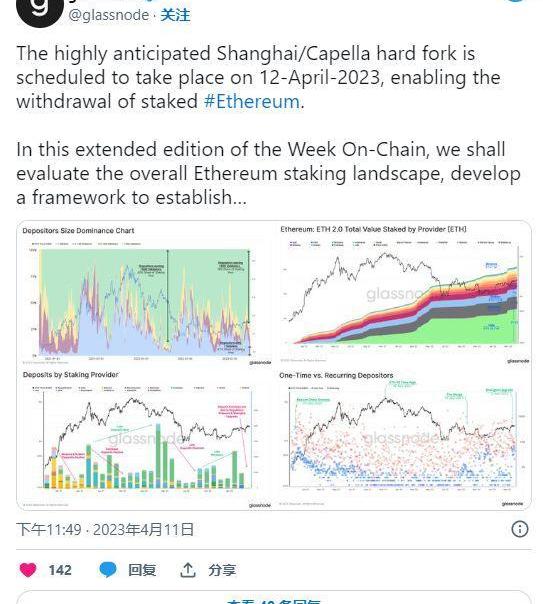Open the tweet info circle icon
543x604 pixels.
(x=520, y=529)
